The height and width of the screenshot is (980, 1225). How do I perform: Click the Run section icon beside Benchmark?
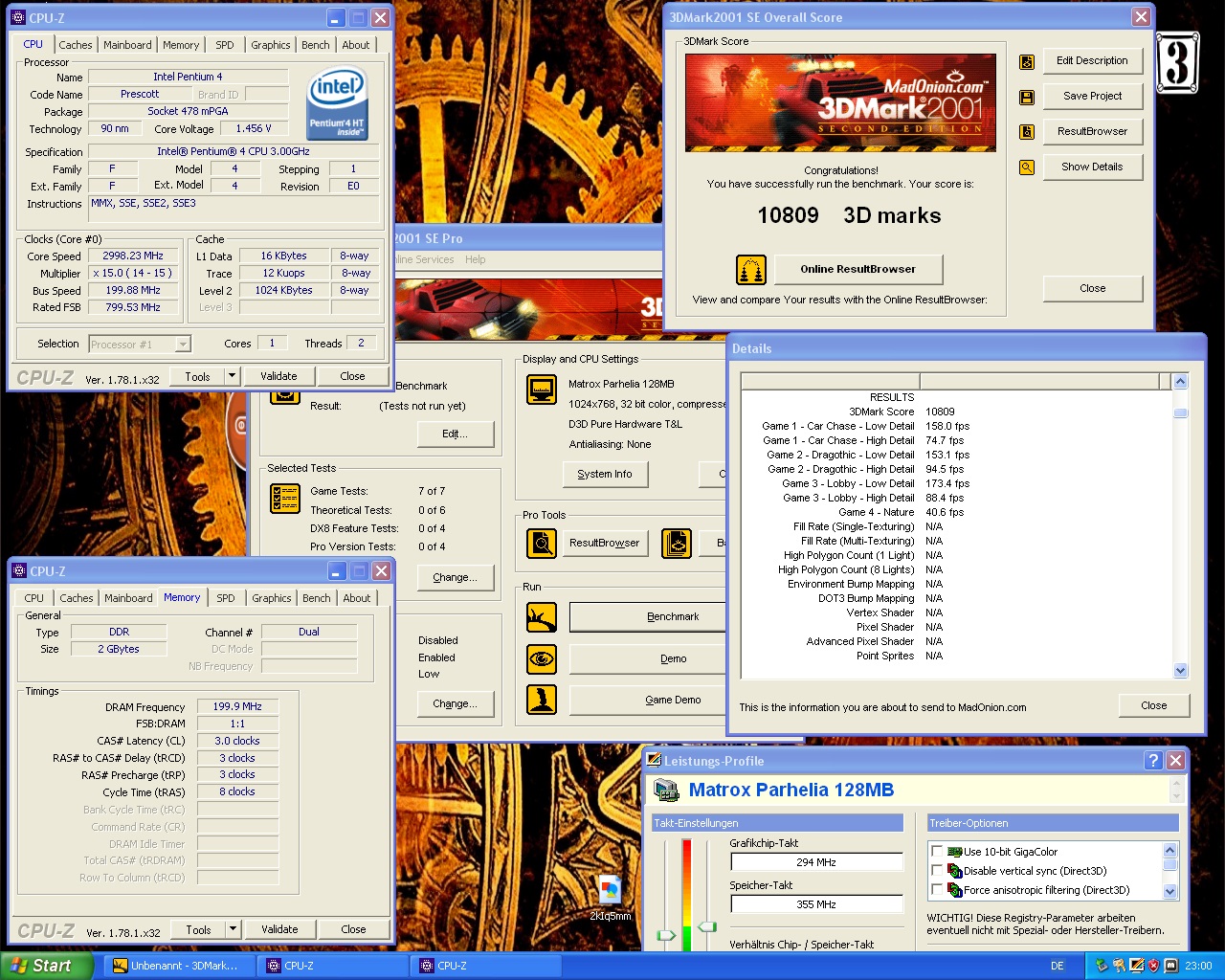tap(542, 617)
